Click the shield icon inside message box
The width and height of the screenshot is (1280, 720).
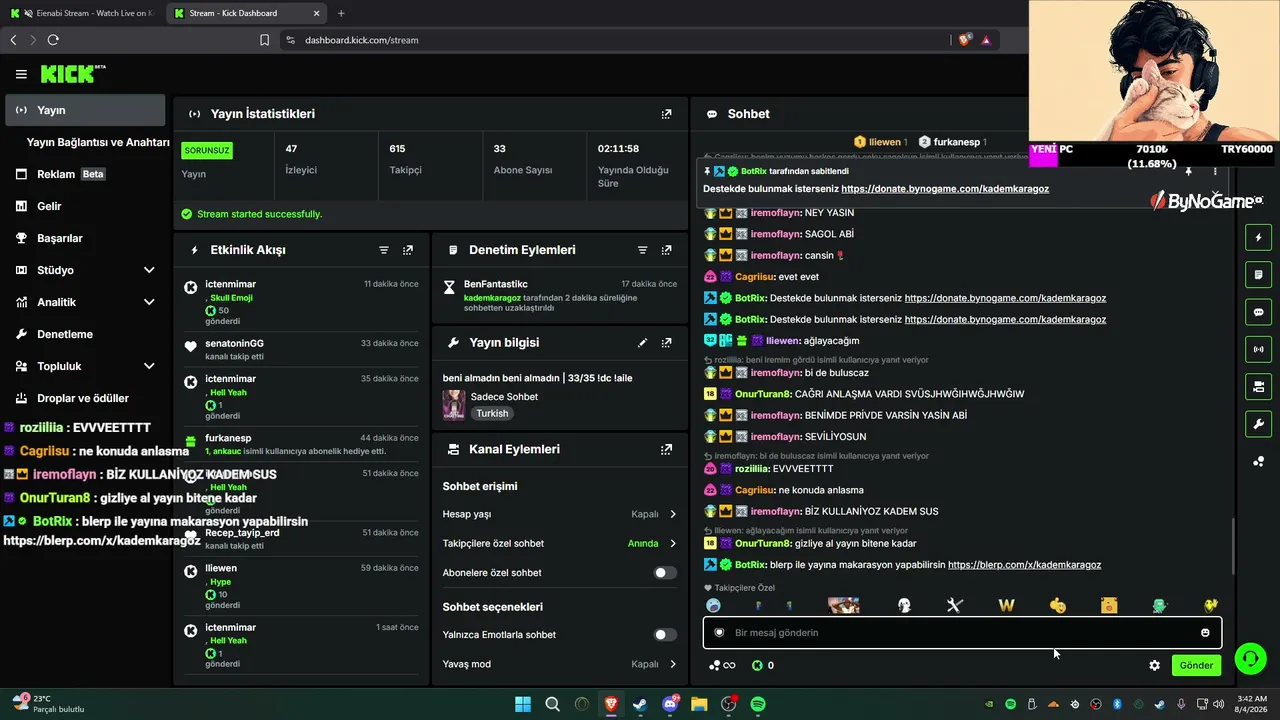[719, 633]
